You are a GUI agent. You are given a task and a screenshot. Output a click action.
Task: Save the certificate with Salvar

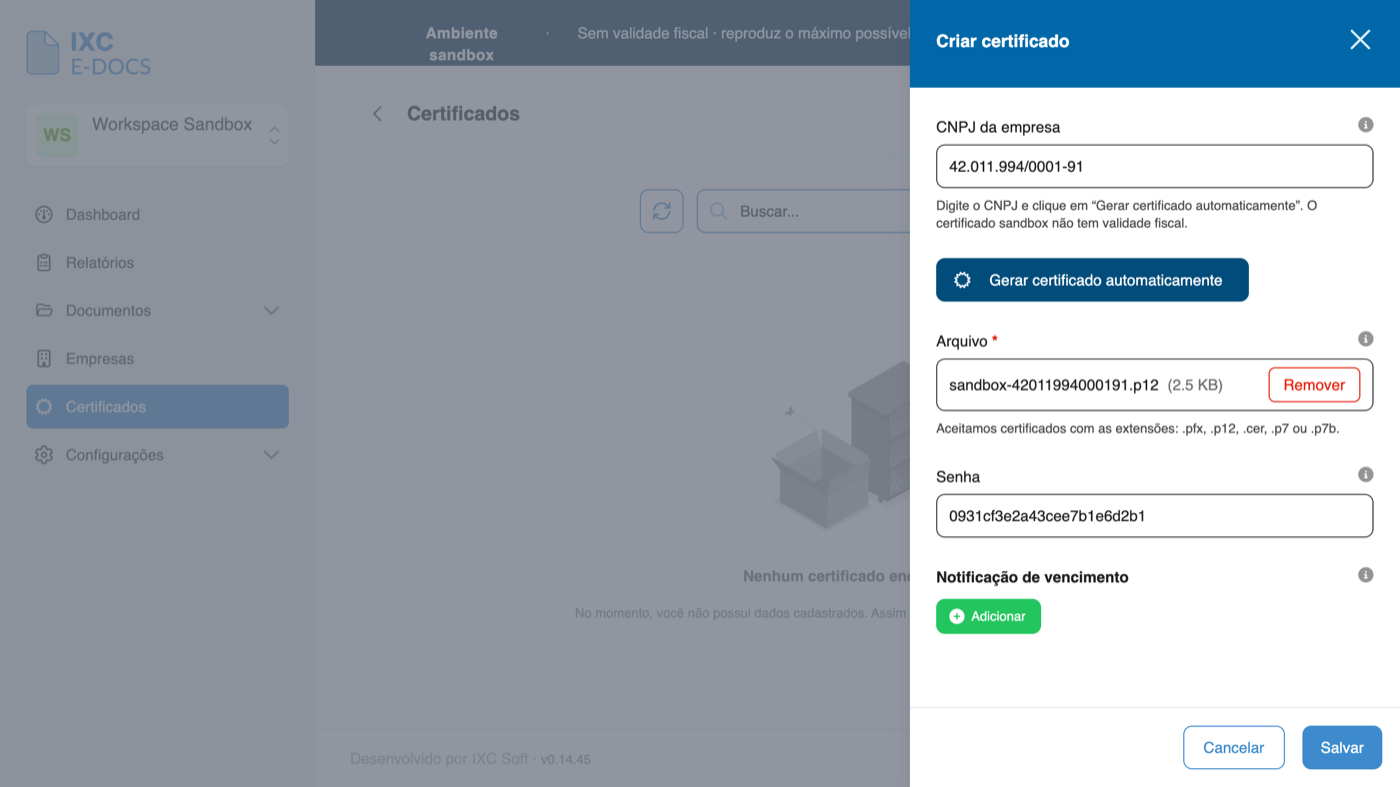coord(1342,747)
